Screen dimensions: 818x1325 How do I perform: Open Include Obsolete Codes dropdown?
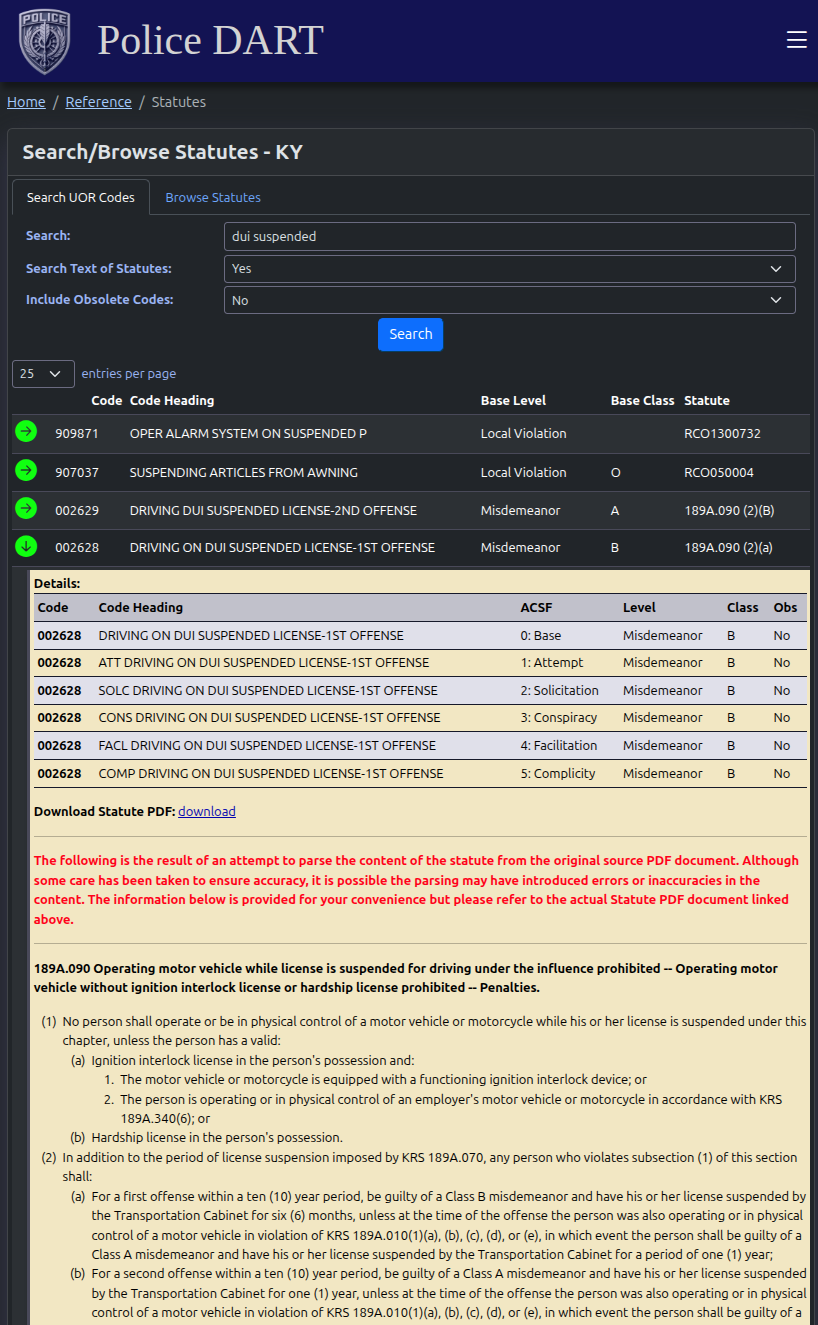[x=509, y=300]
